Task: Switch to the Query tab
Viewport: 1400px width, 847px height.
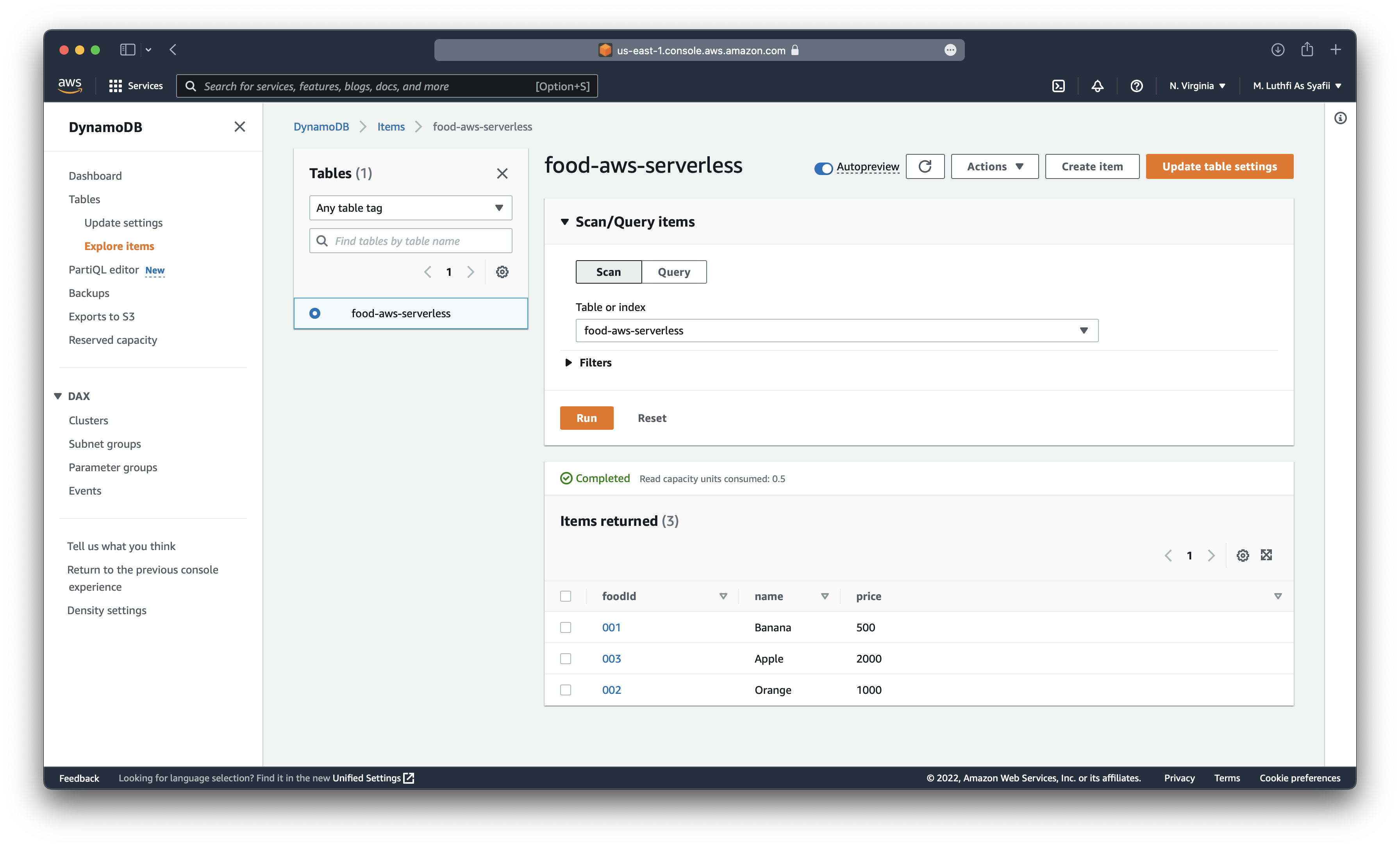Action: (674, 272)
